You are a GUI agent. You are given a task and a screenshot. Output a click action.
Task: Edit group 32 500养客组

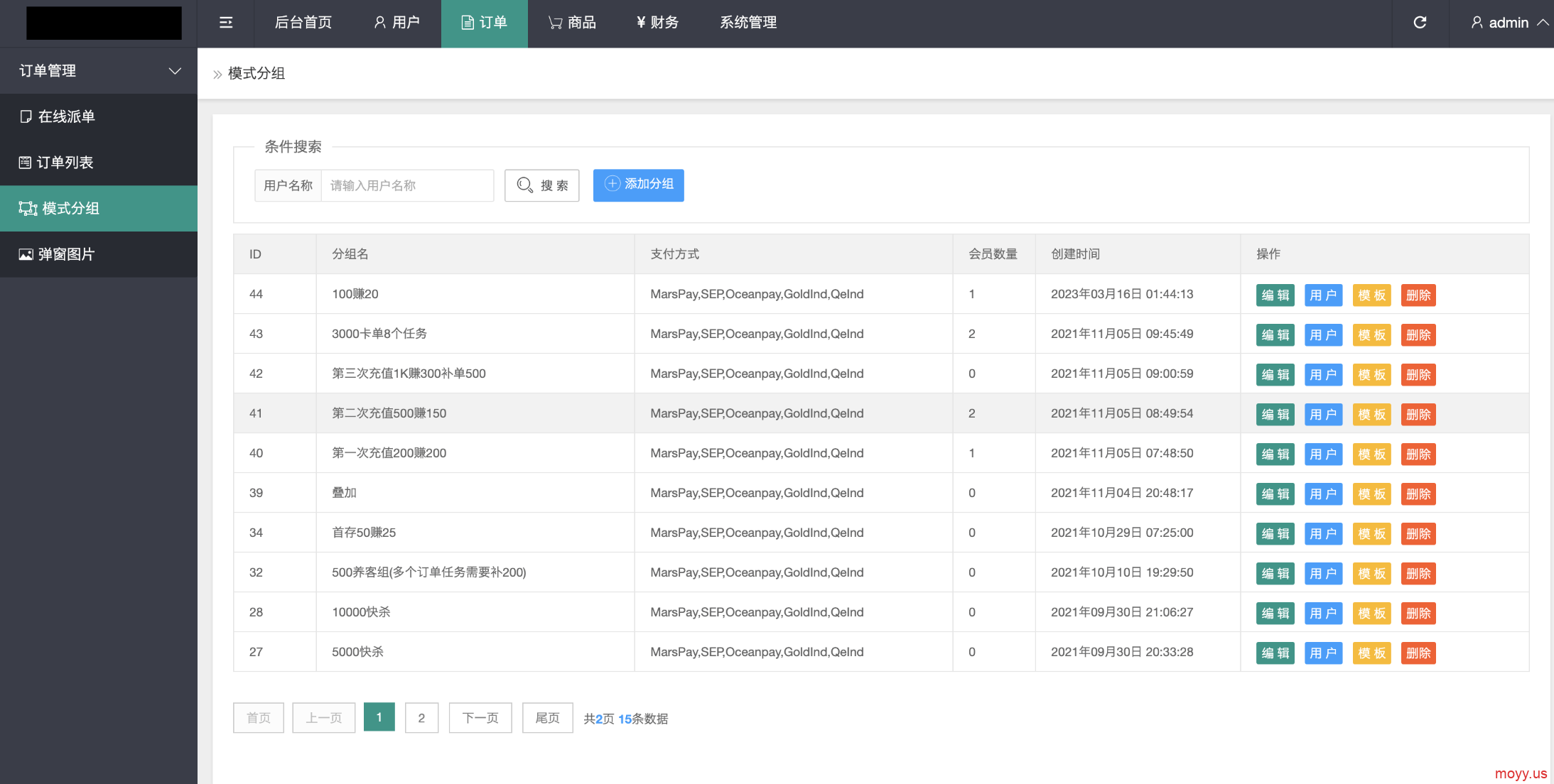[1275, 574]
